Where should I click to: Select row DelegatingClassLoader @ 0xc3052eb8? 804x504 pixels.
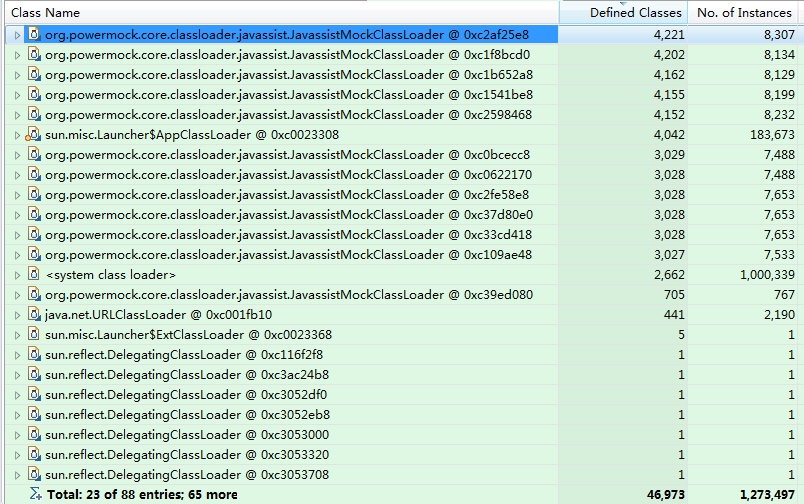(x=401, y=414)
